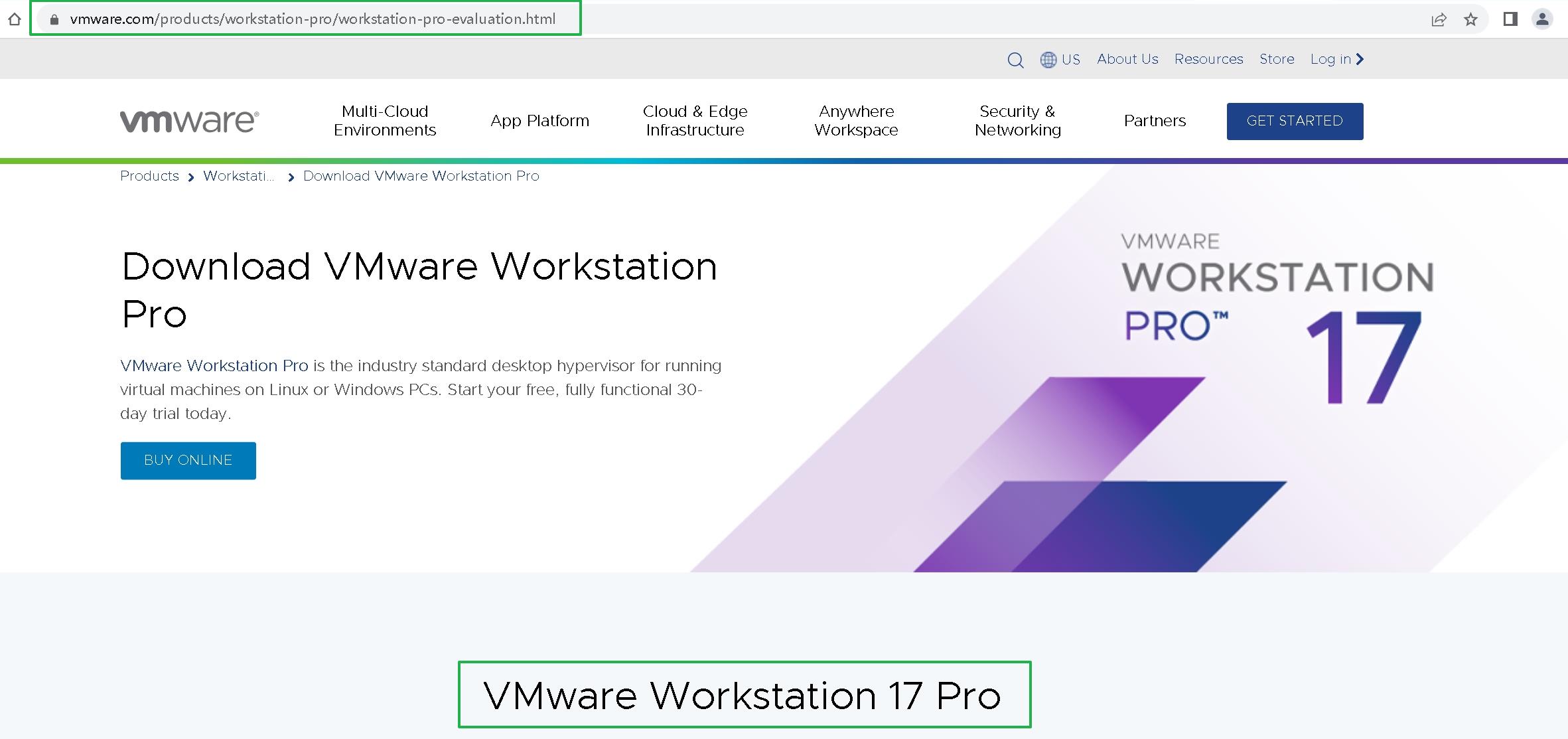Click the Download VMware Workstation Pro page title
This screenshot has height=739, width=1568.
[x=419, y=290]
